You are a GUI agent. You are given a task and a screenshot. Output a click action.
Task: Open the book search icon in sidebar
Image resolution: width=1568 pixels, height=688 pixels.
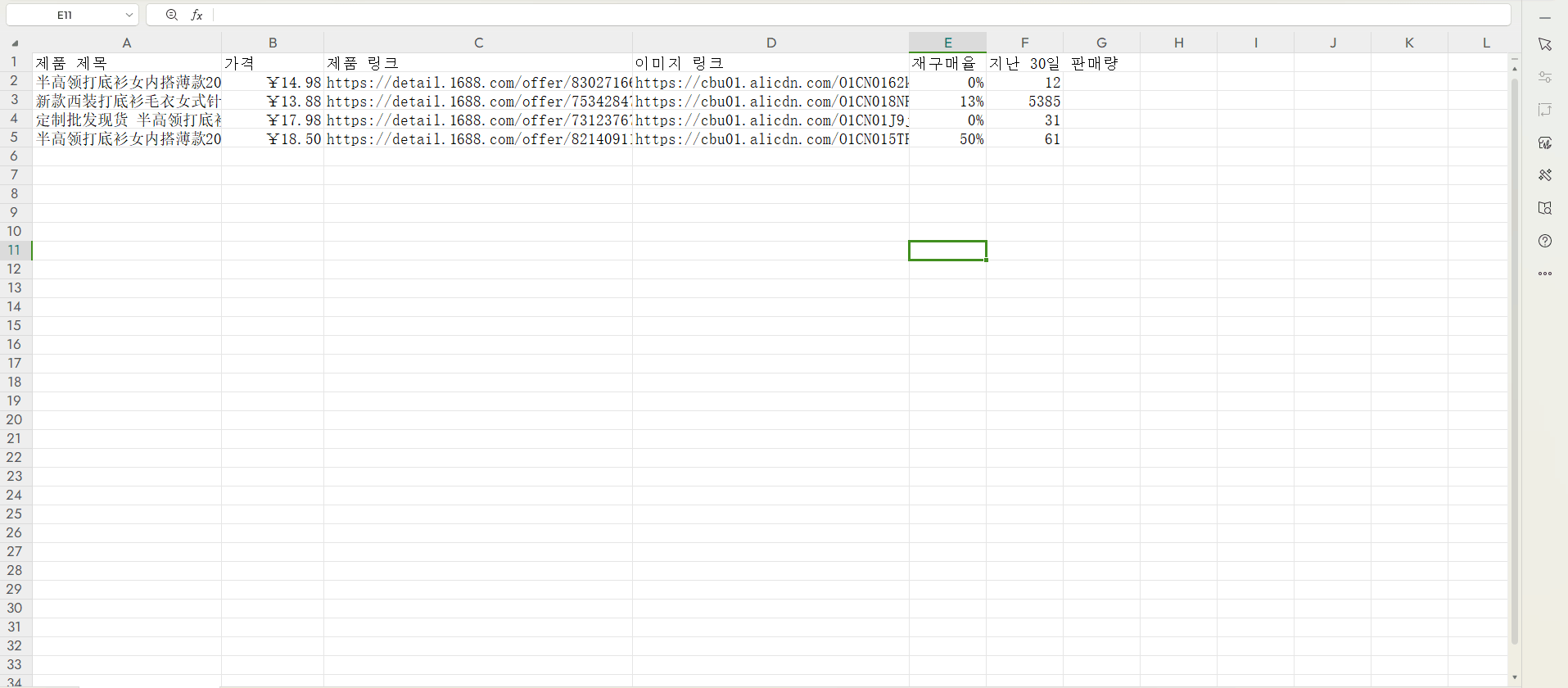pos(1545,208)
